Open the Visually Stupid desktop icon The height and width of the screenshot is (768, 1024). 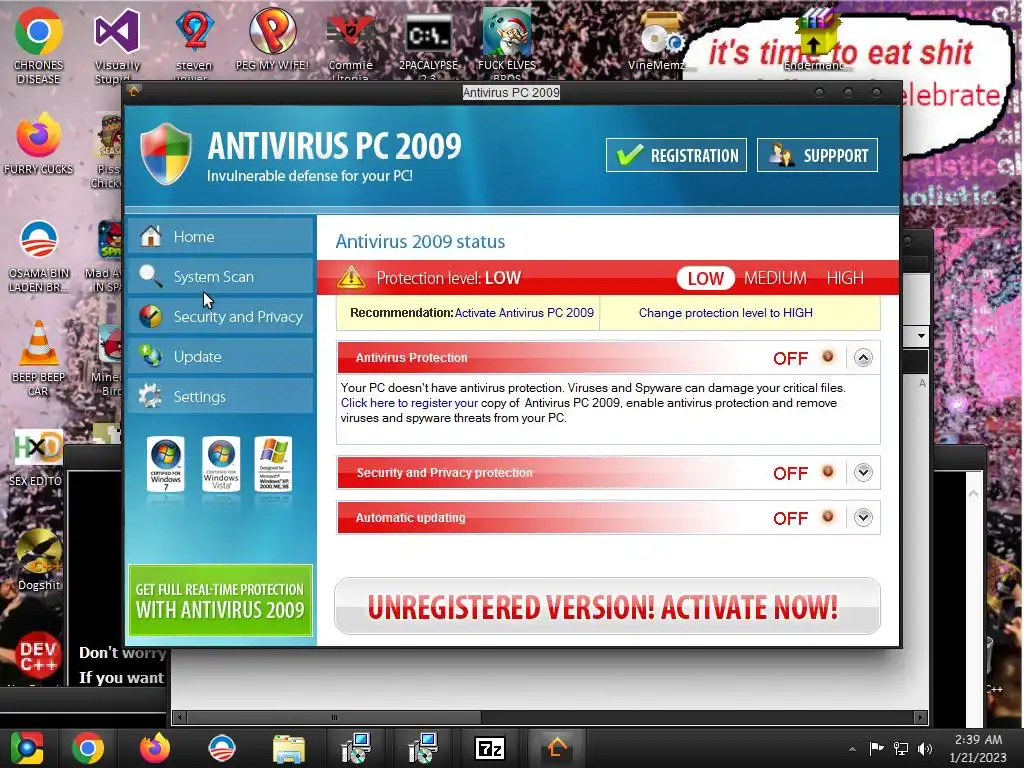pyautogui.click(x=116, y=46)
